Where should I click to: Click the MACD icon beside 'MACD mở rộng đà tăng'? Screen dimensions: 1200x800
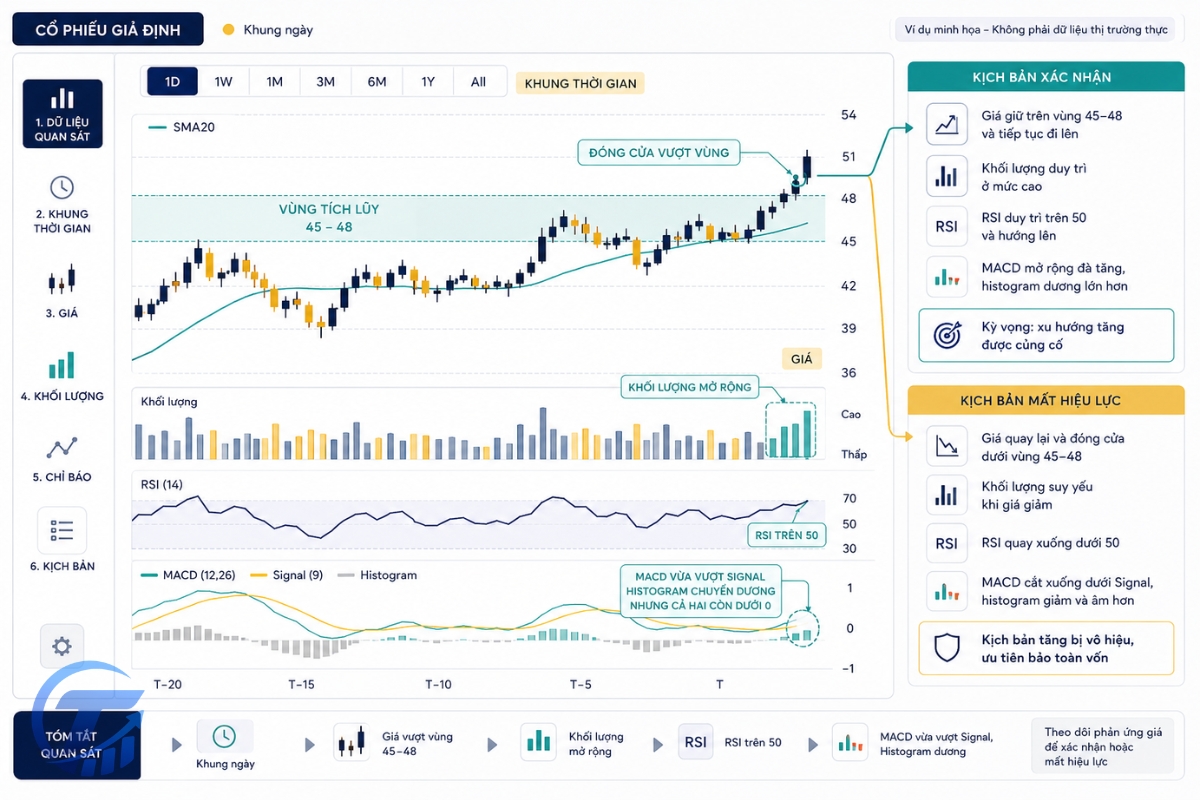(946, 277)
